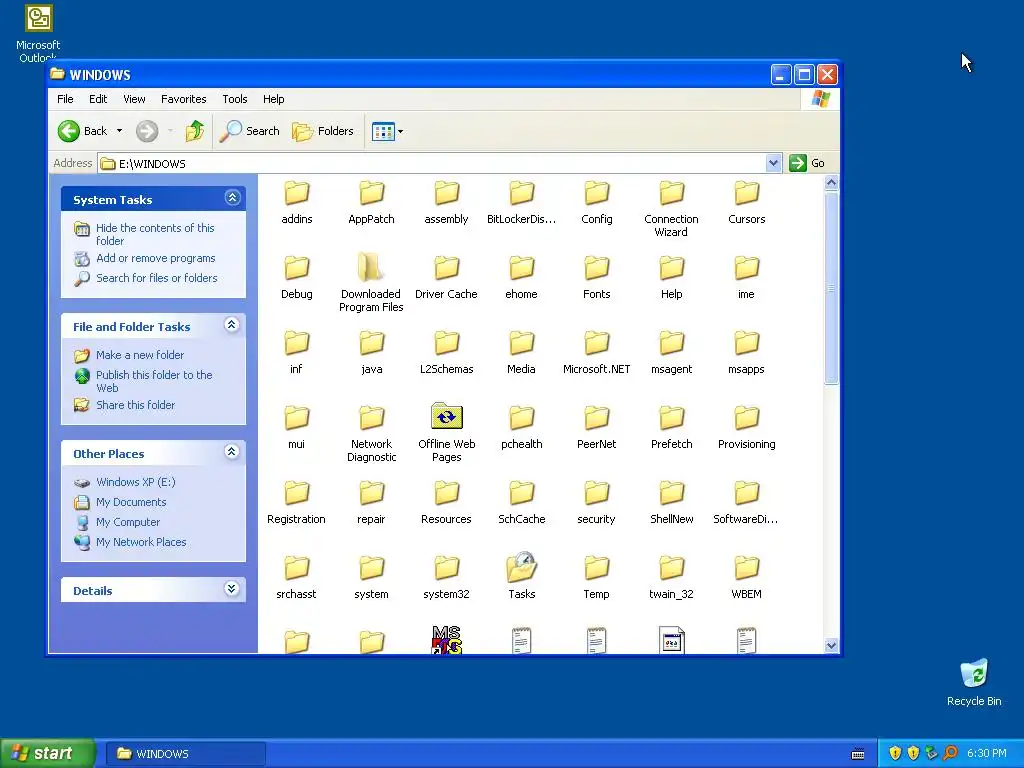Go to Windows XP (E:) drive
1024x768 pixels.
pyautogui.click(x=136, y=482)
